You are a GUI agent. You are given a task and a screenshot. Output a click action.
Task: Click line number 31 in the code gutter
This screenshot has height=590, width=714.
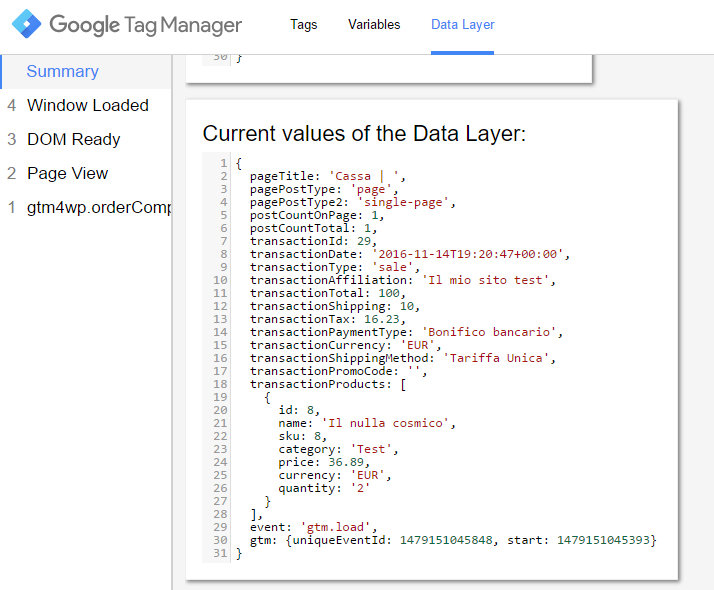pos(220,553)
